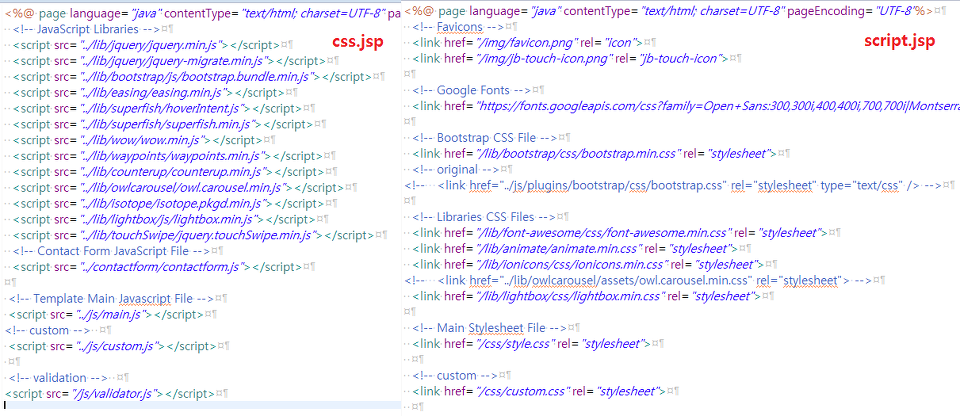This screenshot has height=416, width=960.
Task: Click the hoverIntent.js script path
Action: coord(164,108)
